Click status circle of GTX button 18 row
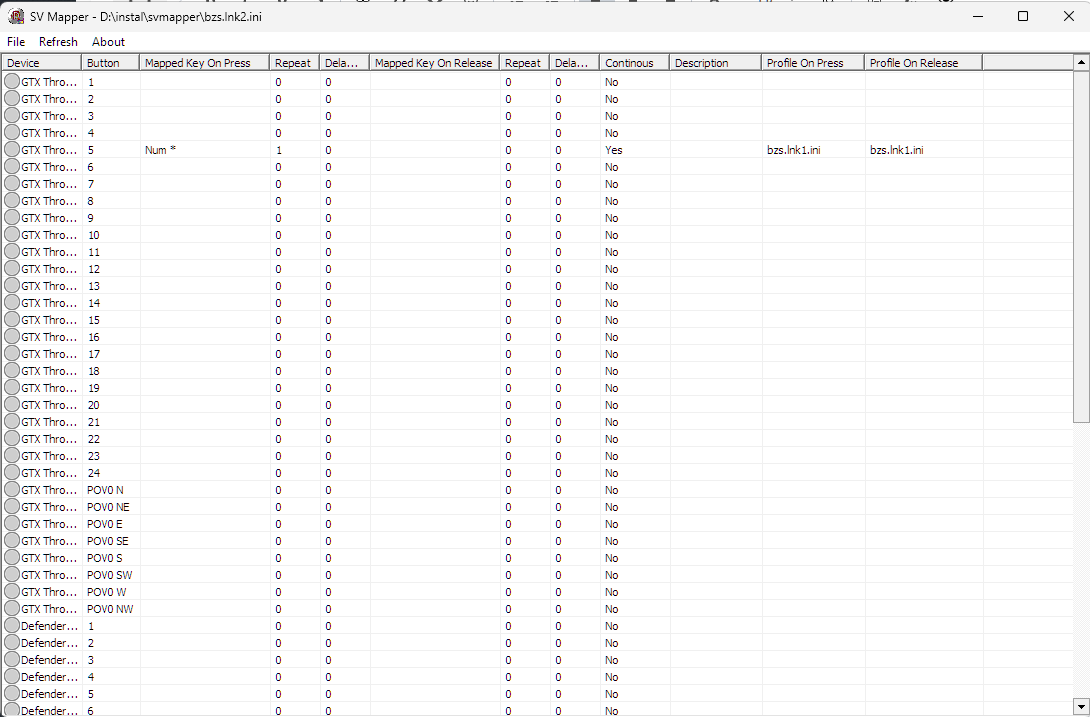This screenshot has width=1090, height=717. tap(12, 371)
